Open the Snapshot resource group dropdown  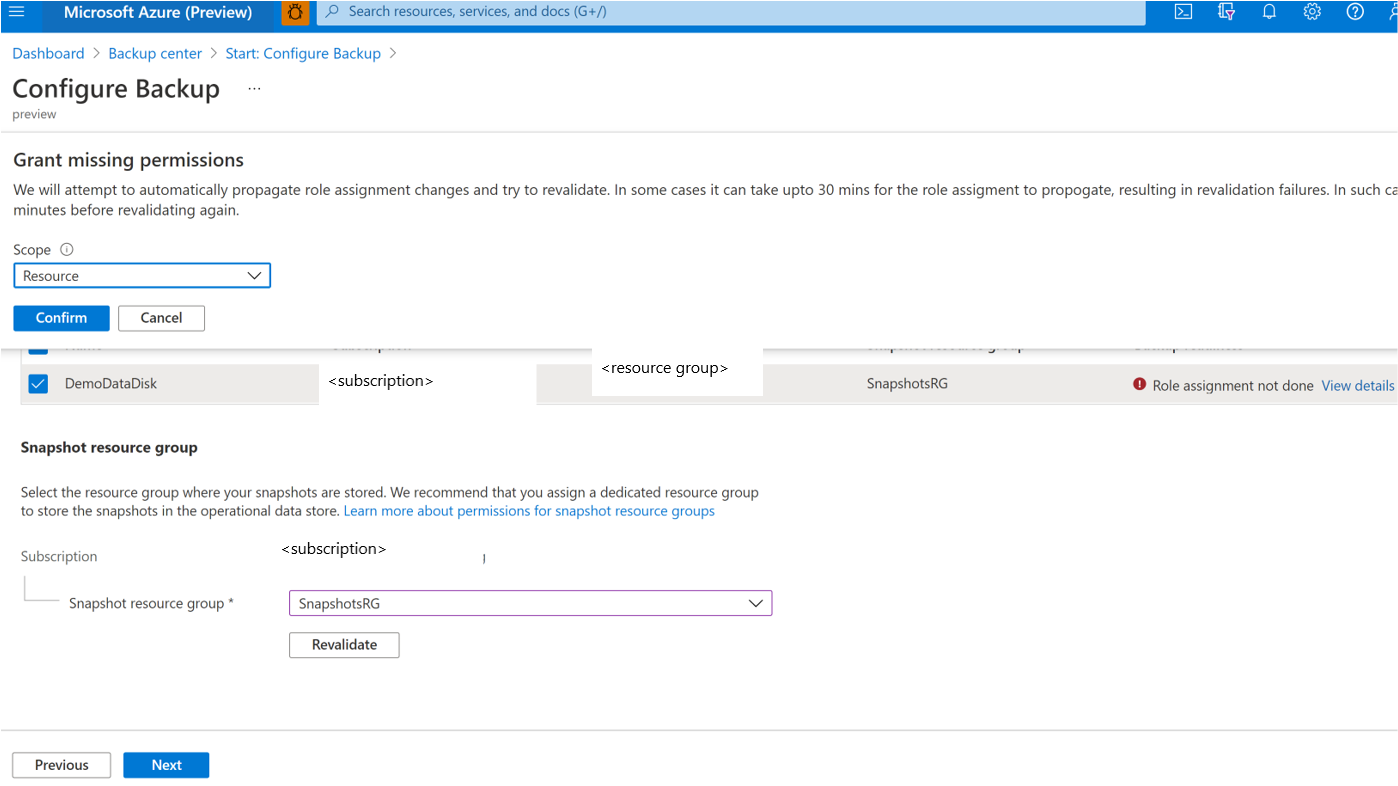point(530,603)
